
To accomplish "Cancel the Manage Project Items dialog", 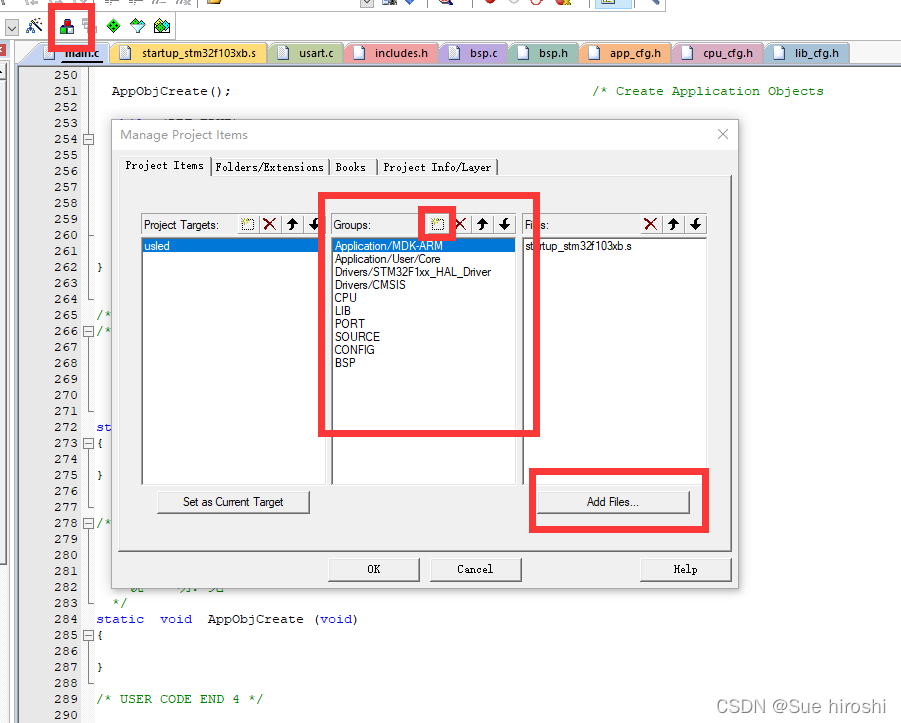I will point(475,569).
